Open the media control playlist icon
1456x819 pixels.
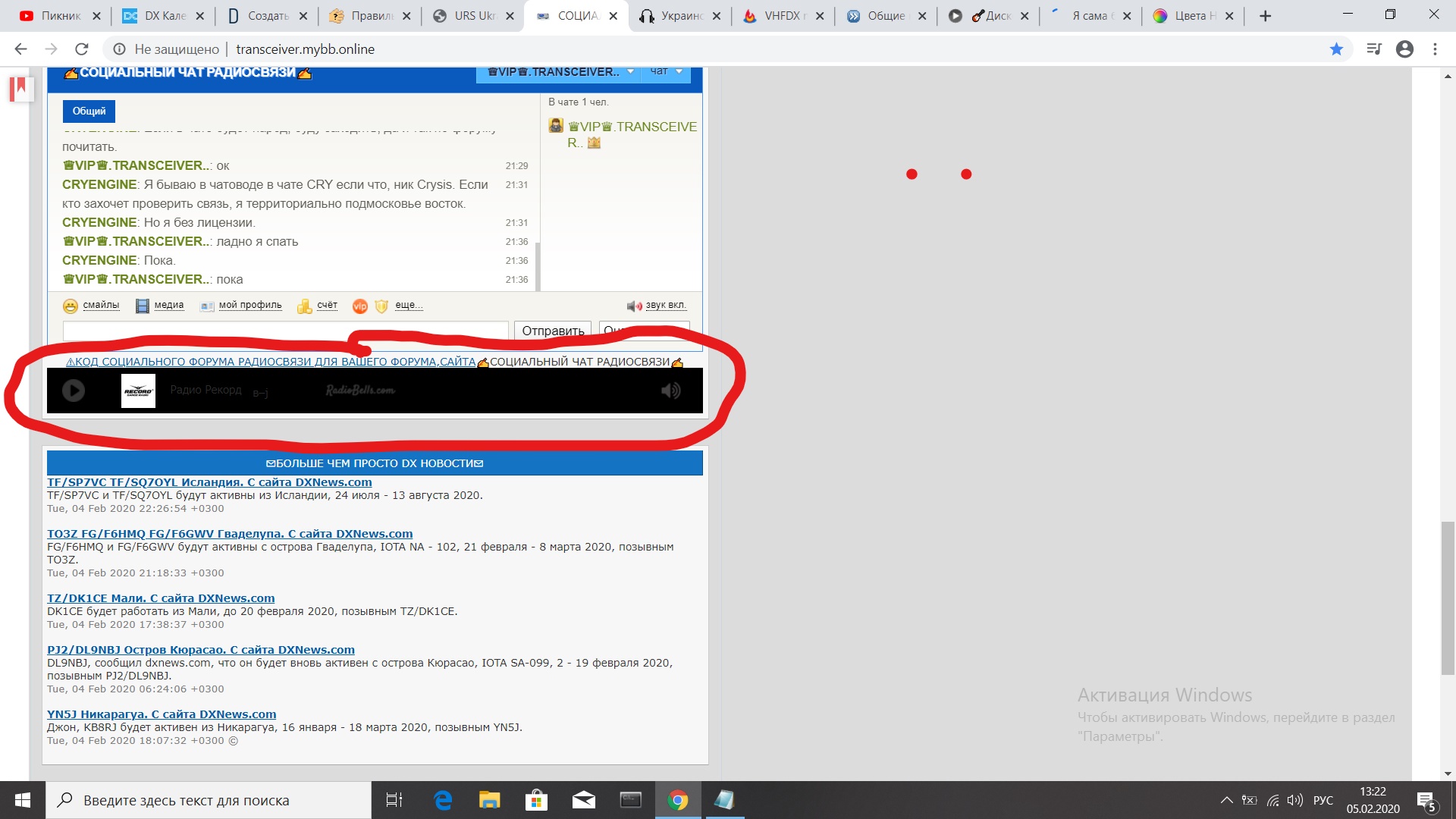pyautogui.click(x=1374, y=49)
